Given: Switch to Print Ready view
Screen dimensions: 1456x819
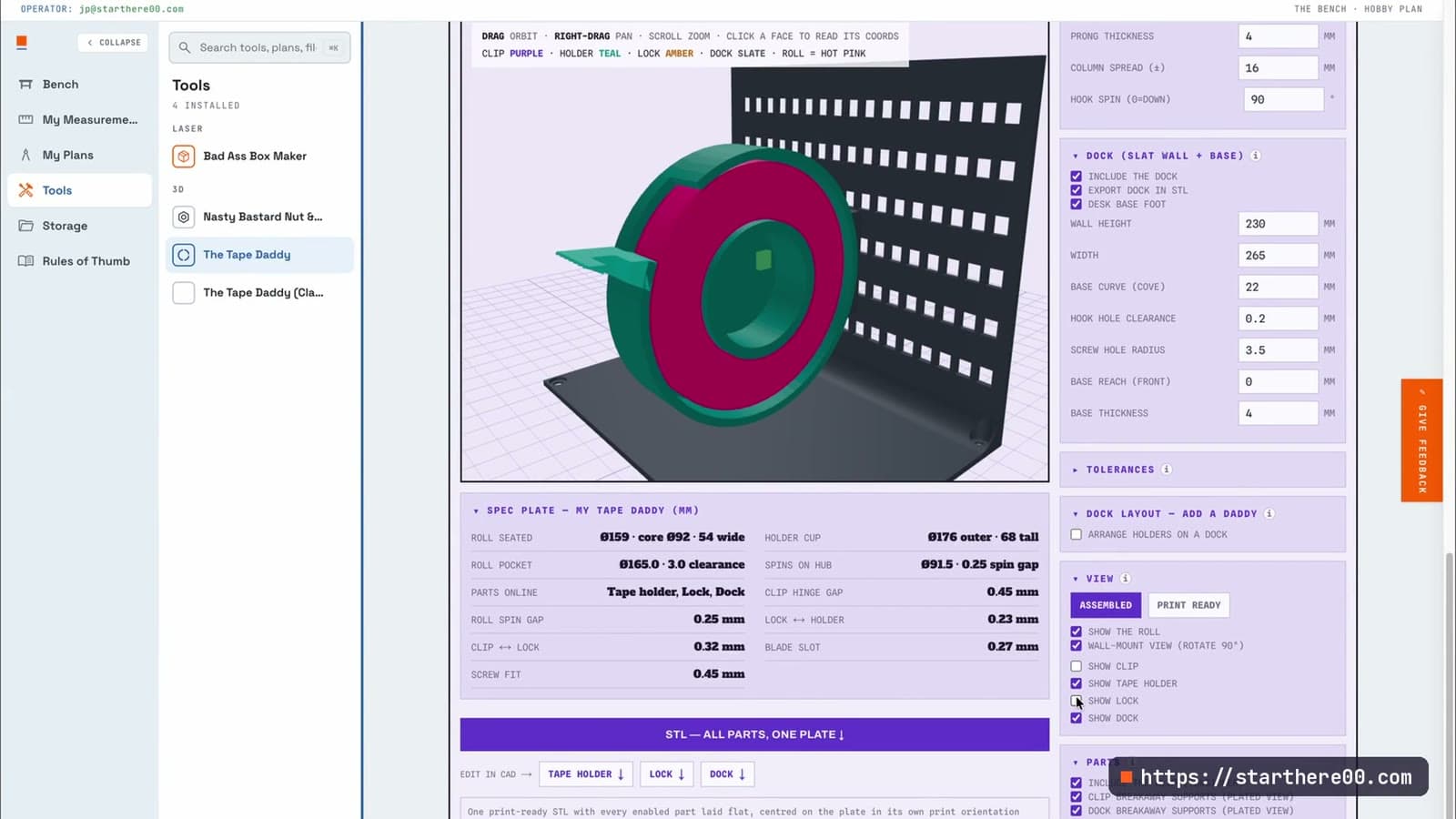Looking at the screenshot, I should point(1188,605).
